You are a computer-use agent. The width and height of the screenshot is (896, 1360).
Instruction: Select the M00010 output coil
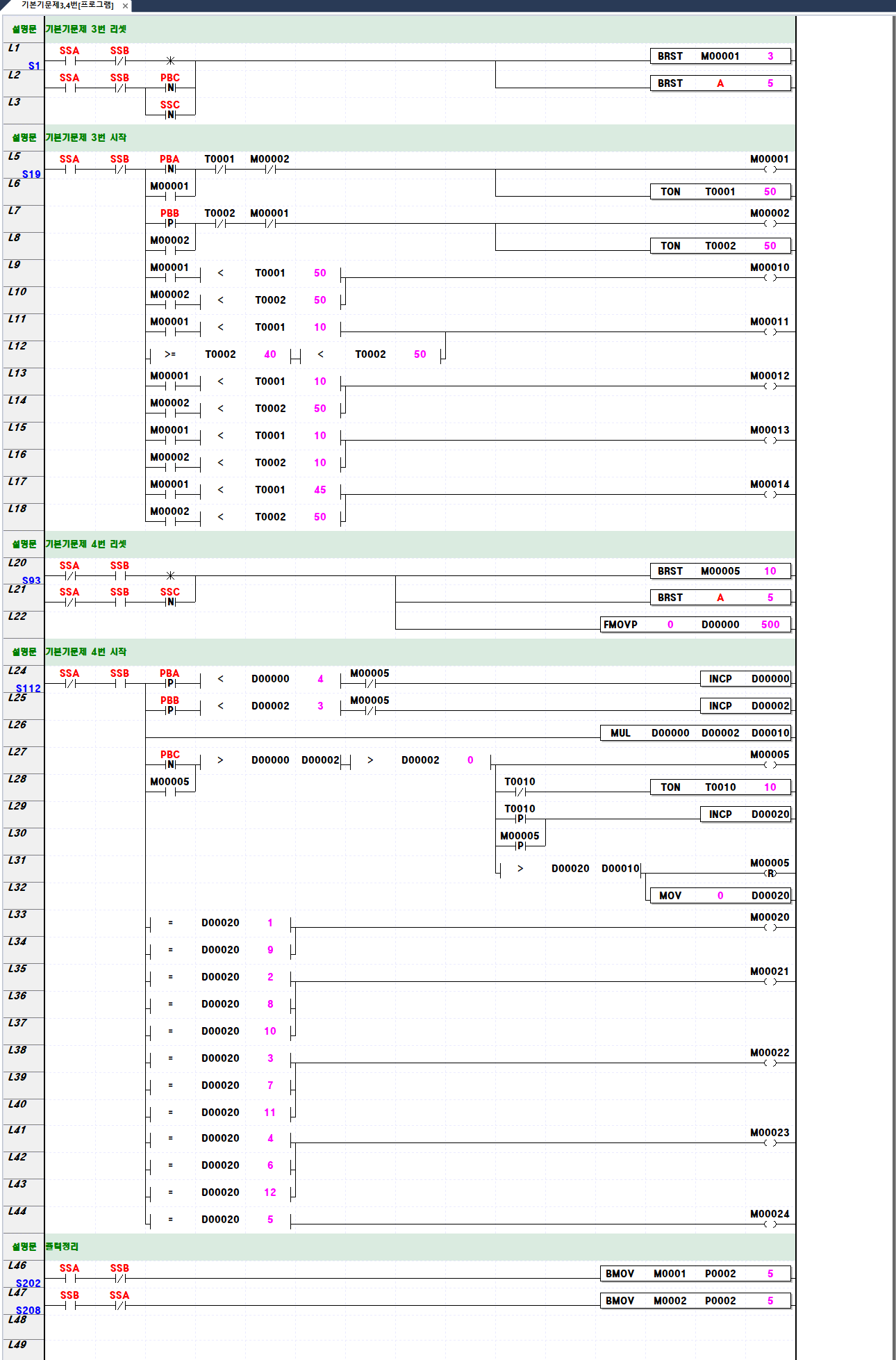coord(770,277)
